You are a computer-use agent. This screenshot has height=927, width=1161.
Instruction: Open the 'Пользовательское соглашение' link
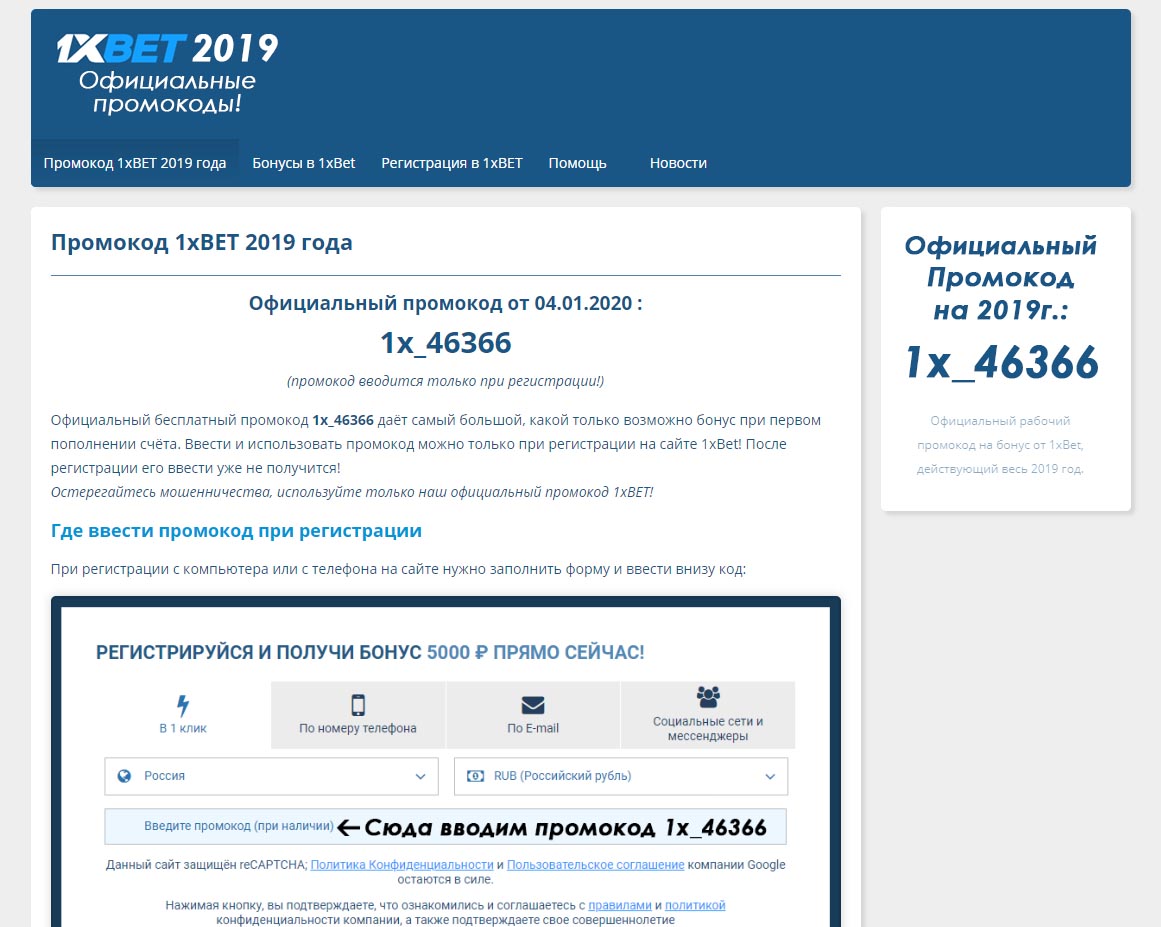tap(595, 865)
